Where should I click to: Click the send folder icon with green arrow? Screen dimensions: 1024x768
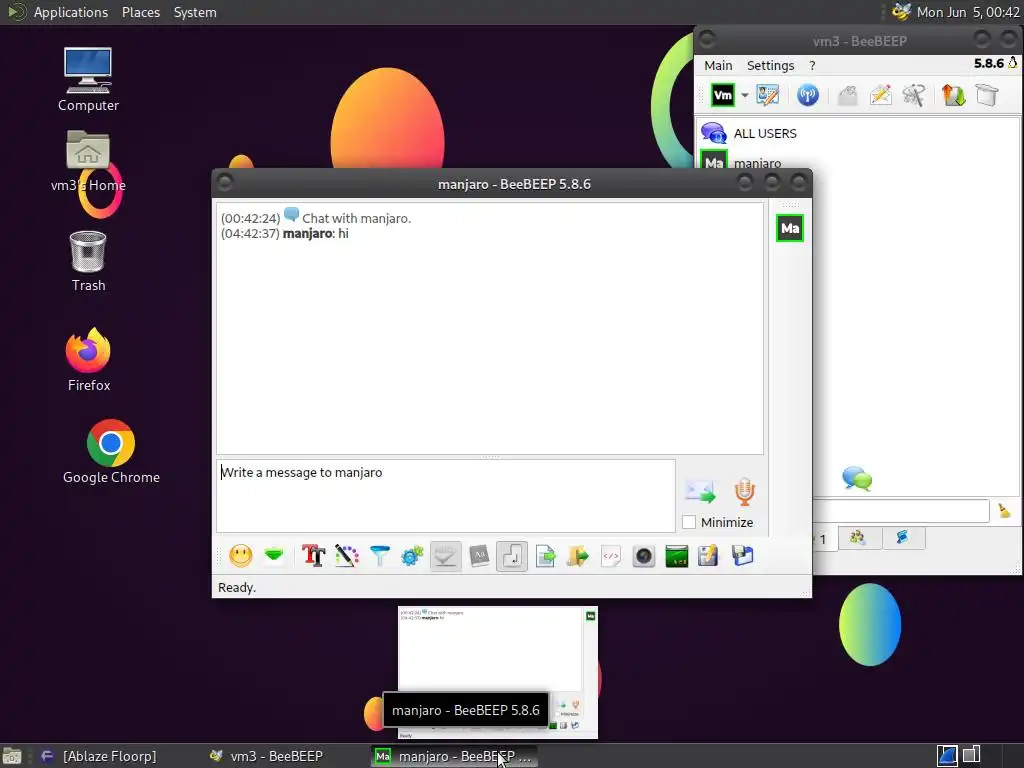[578, 556]
